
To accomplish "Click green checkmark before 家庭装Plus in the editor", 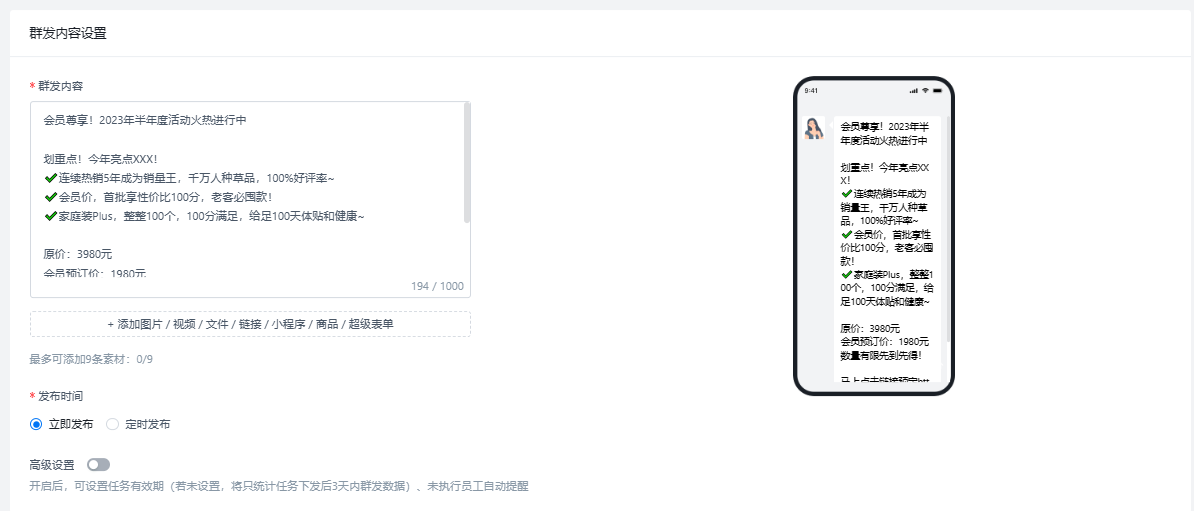I will click(50, 216).
